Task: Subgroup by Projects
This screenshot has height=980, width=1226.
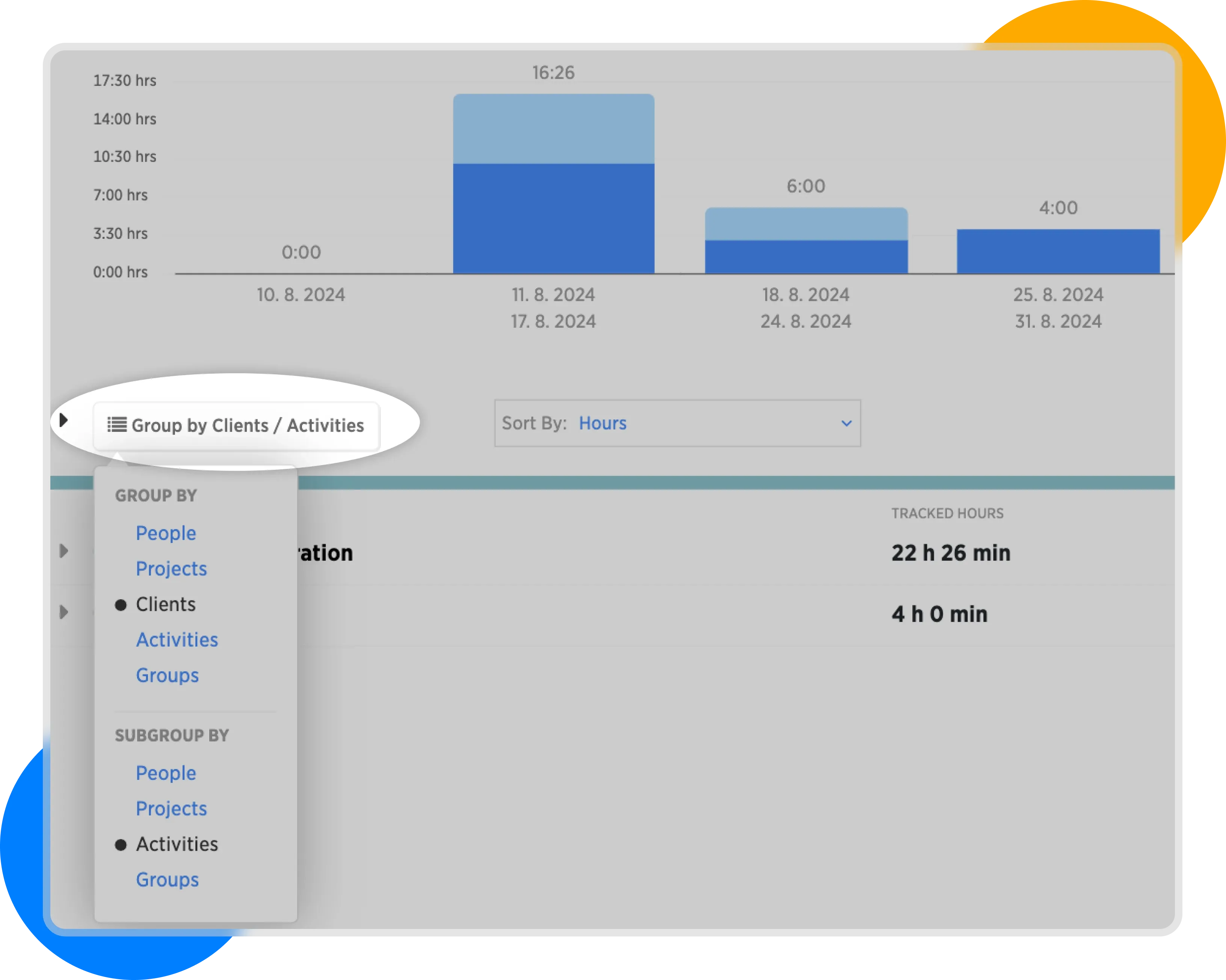Action: point(171,809)
